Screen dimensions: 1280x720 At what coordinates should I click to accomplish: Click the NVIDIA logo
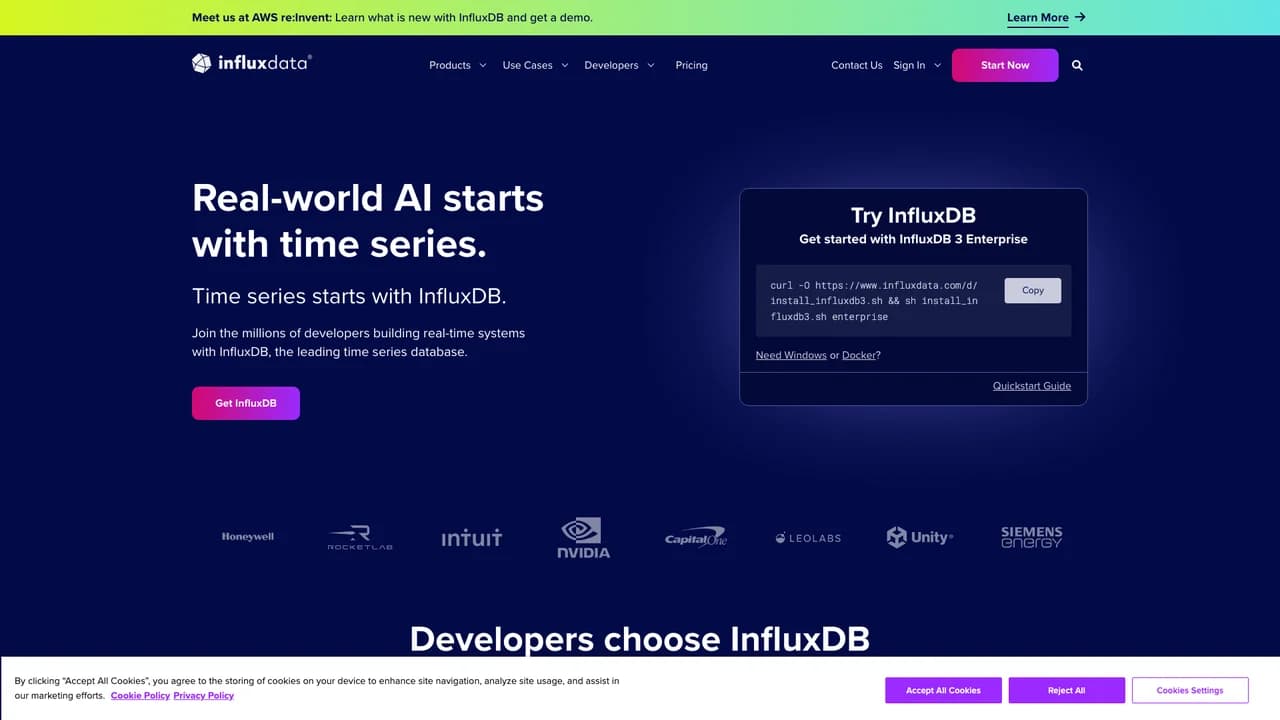coord(584,537)
